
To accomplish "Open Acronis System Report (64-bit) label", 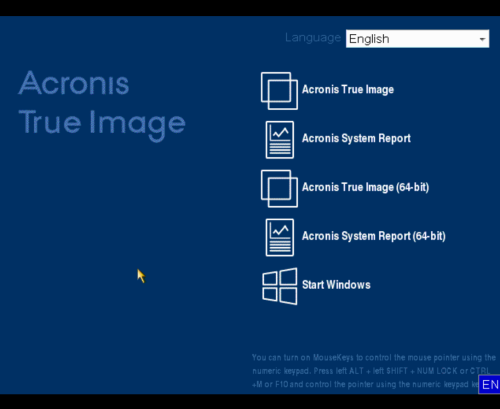I will [374, 236].
